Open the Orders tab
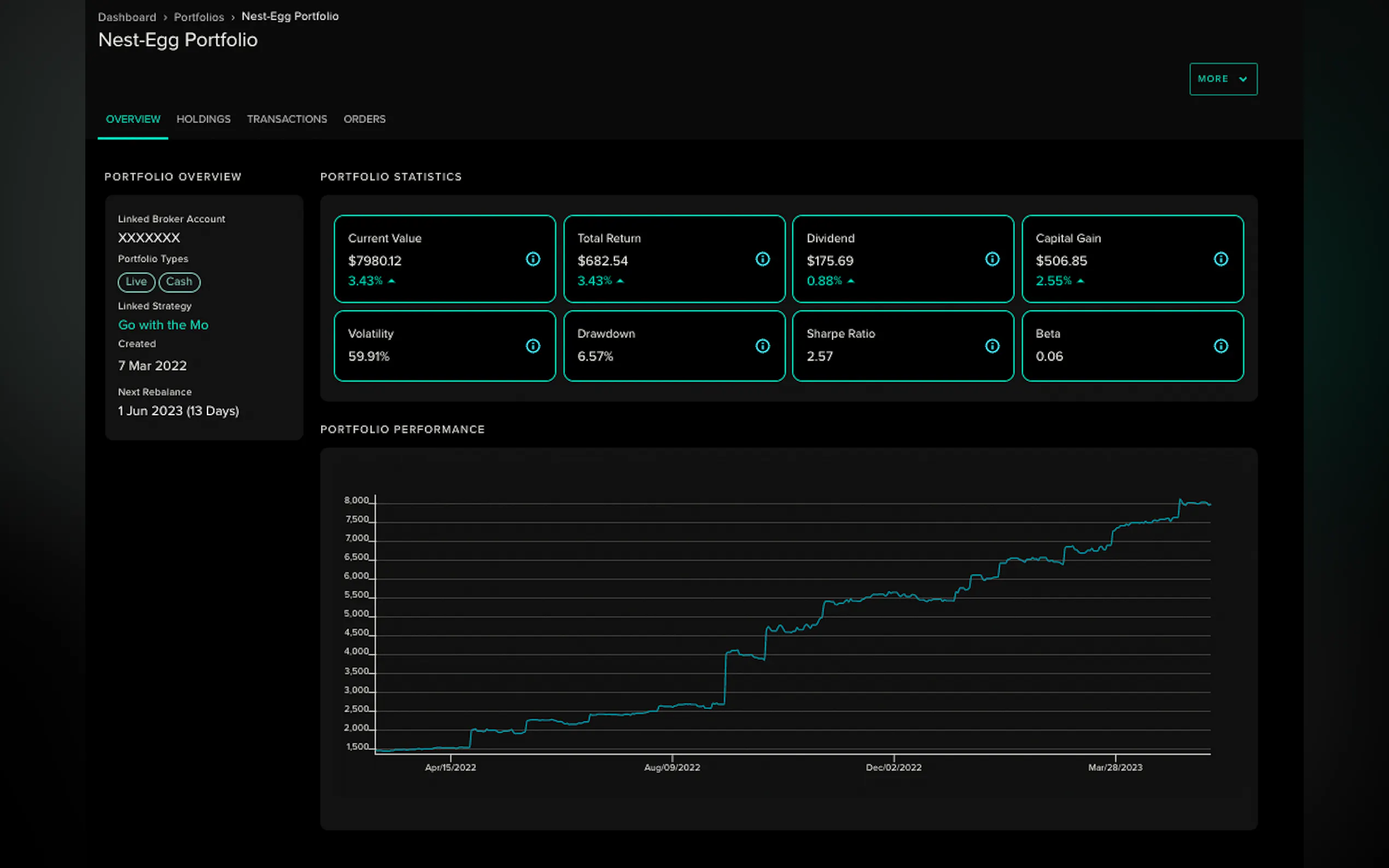This screenshot has height=868, width=1389. coord(365,119)
